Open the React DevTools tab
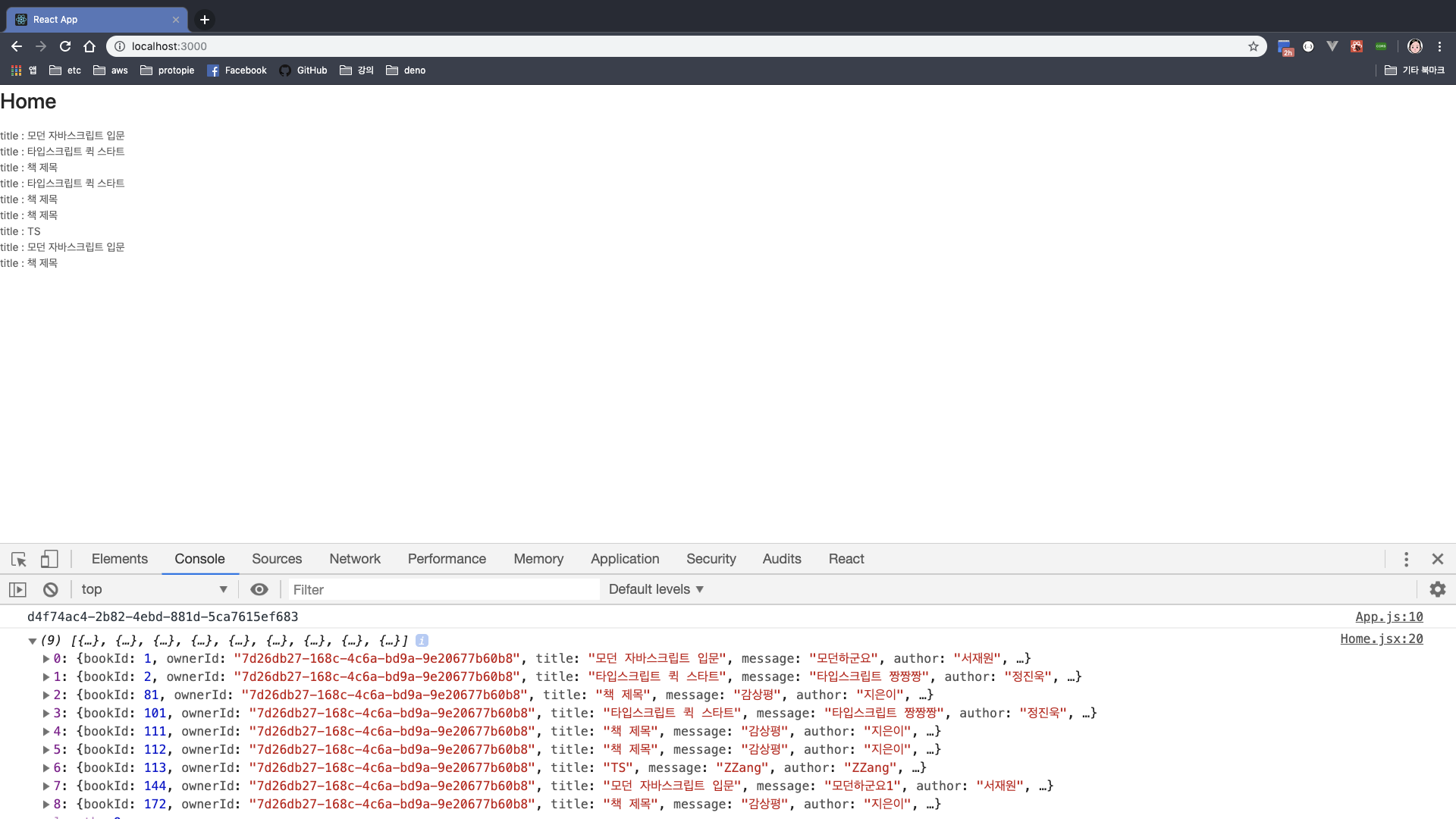Screen dimensions: 1456x819 846,560
